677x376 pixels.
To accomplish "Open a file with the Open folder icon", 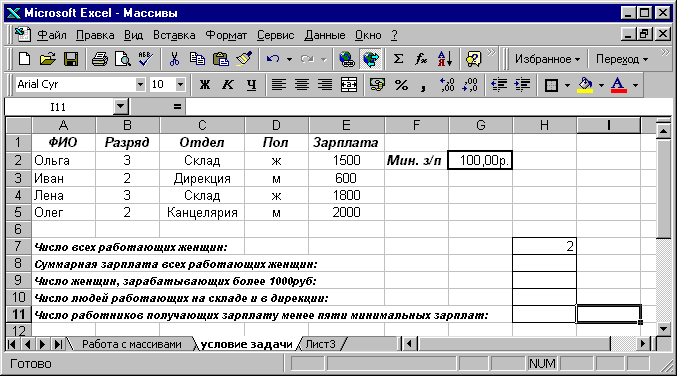I will 47,59.
